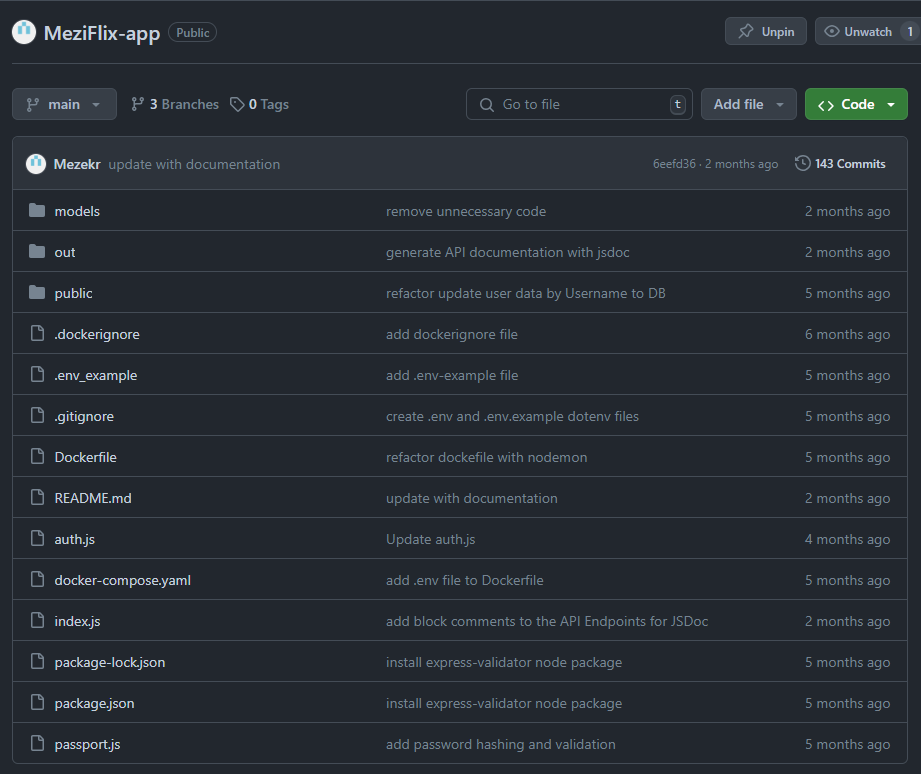This screenshot has width=921, height=774.
Task: Click the public folder icon
Action: click(37, 293)
